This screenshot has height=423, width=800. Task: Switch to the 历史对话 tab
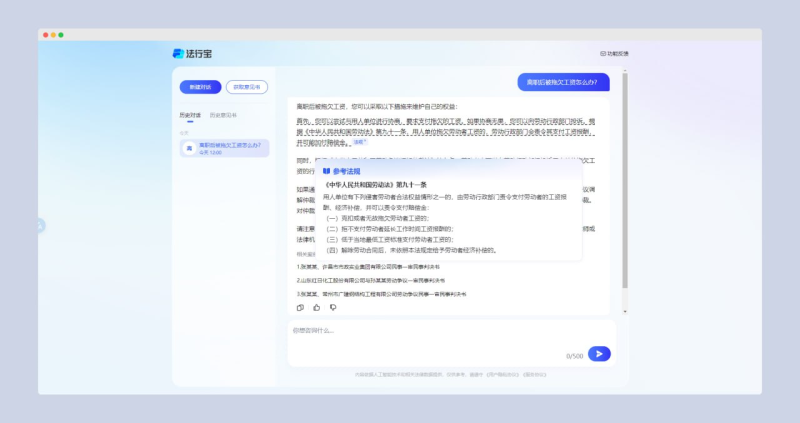click(189, 115)
